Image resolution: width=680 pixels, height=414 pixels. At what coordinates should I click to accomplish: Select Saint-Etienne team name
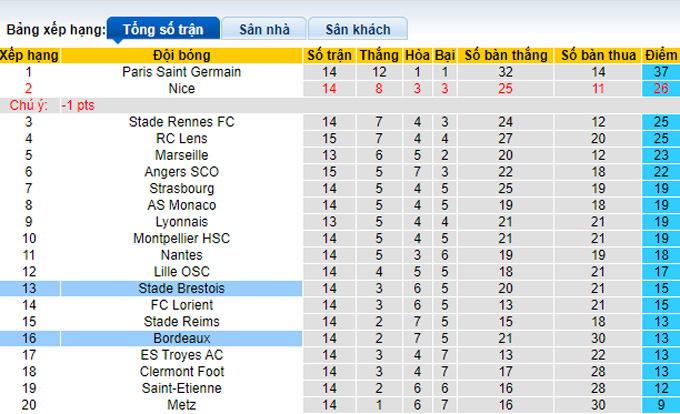pyautogui.click(x=182, y=388)
